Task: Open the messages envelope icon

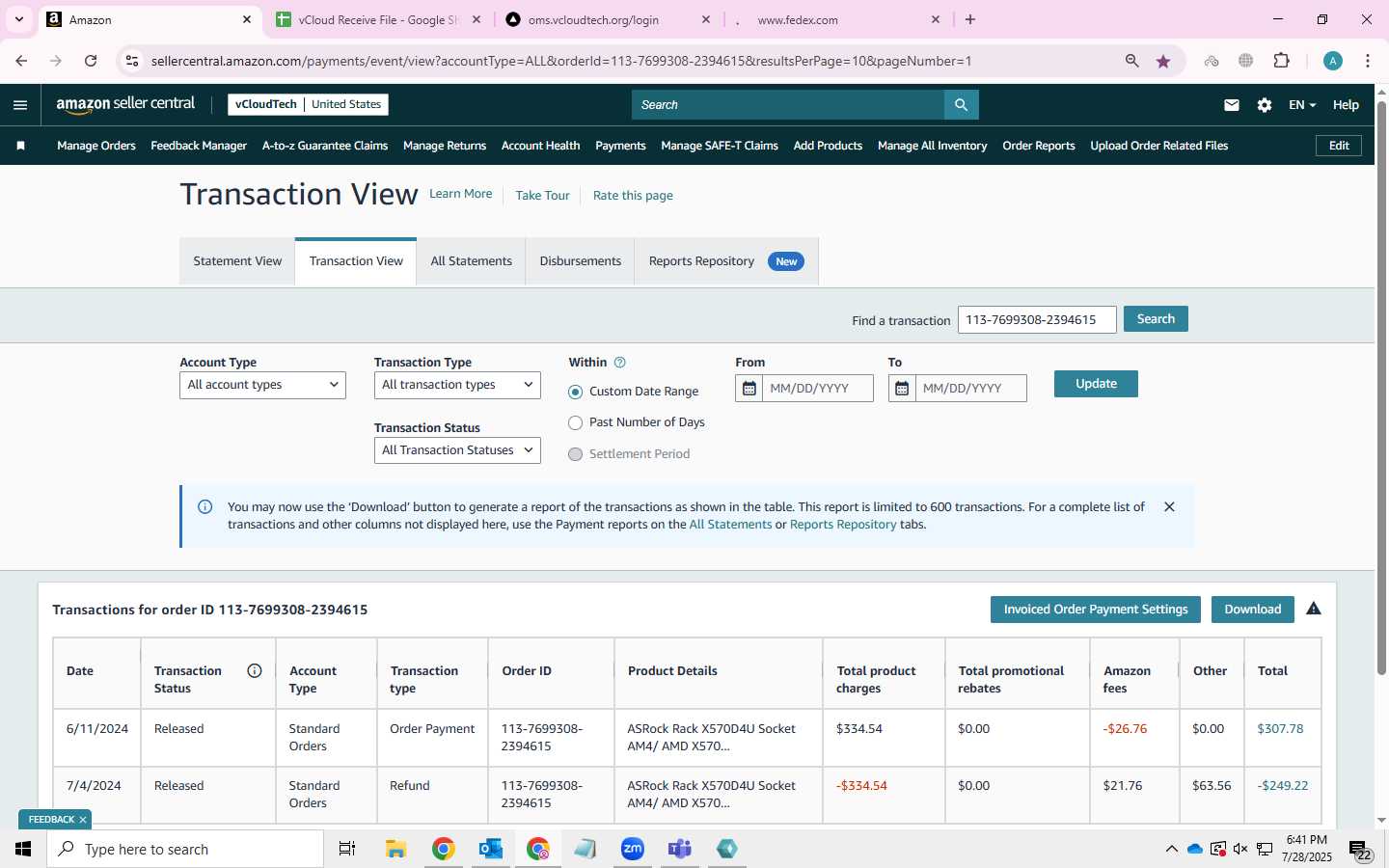Action: click(1231, 105)
